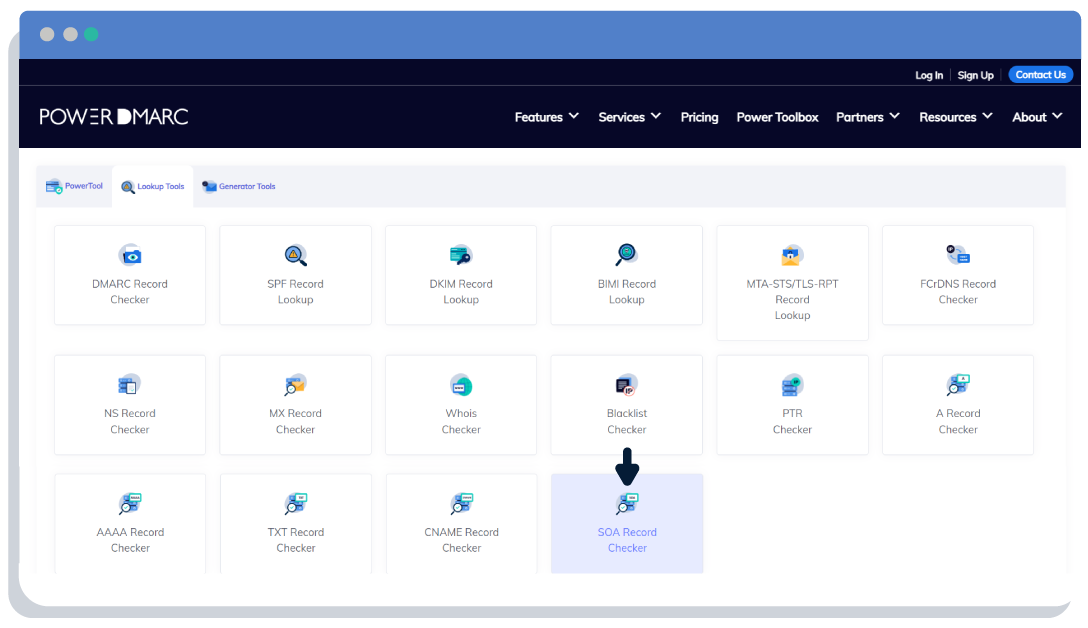The height and width of the screenshot is (628, 1088).
Task: Click the green window dot in title bar
Action: pyautogui.click(x=91, y=34)
